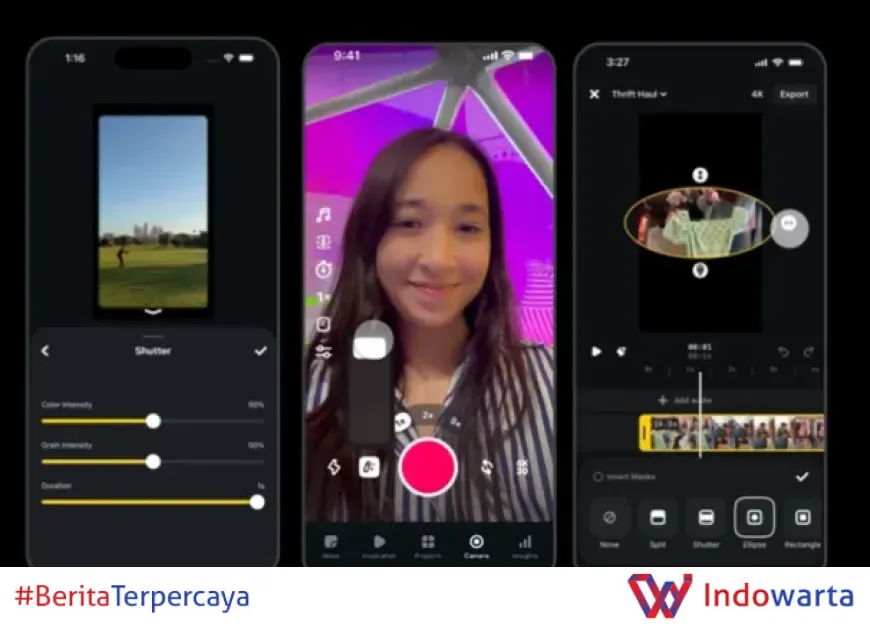The image size is (870, 624).
Task: Enable the Invert Masks option
Action: coord(598,477)
